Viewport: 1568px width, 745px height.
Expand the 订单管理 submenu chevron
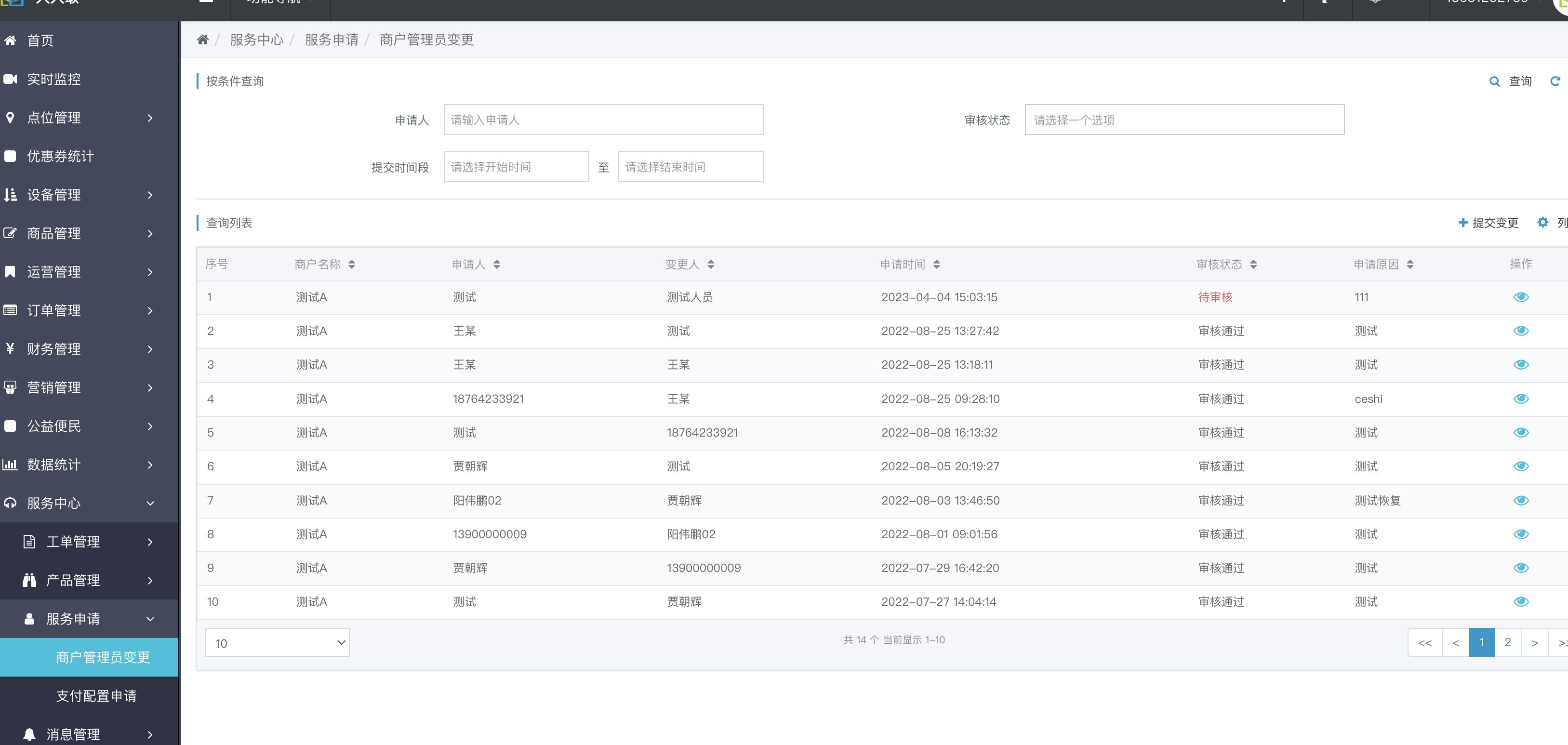tap(150, 310)
